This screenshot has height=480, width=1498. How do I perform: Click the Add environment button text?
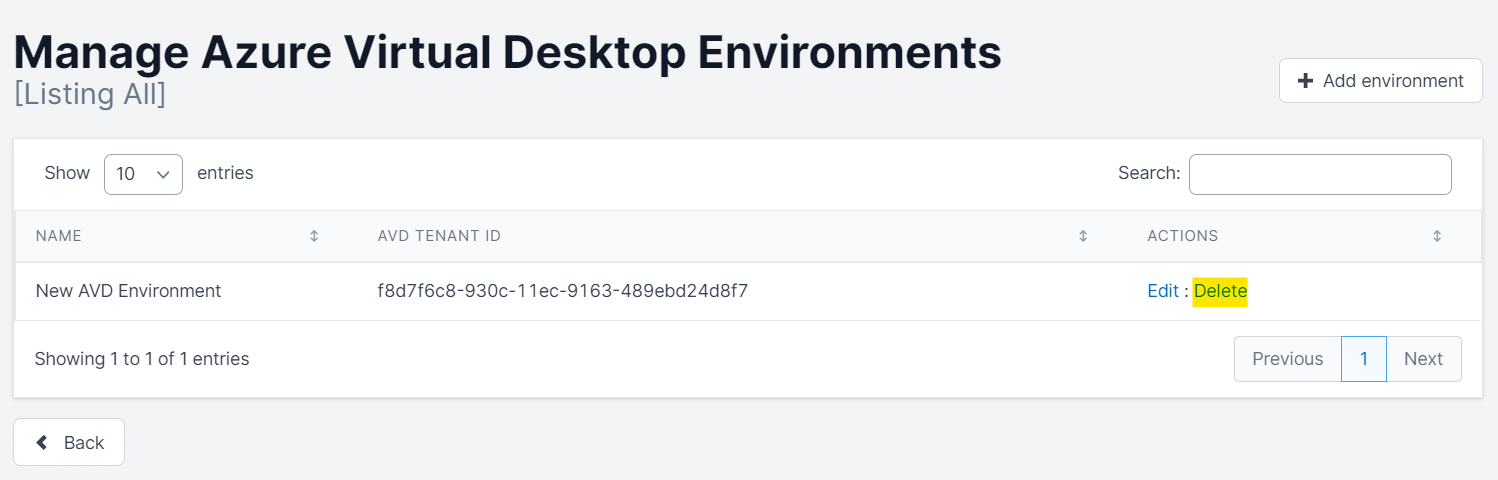(1393, 81)
